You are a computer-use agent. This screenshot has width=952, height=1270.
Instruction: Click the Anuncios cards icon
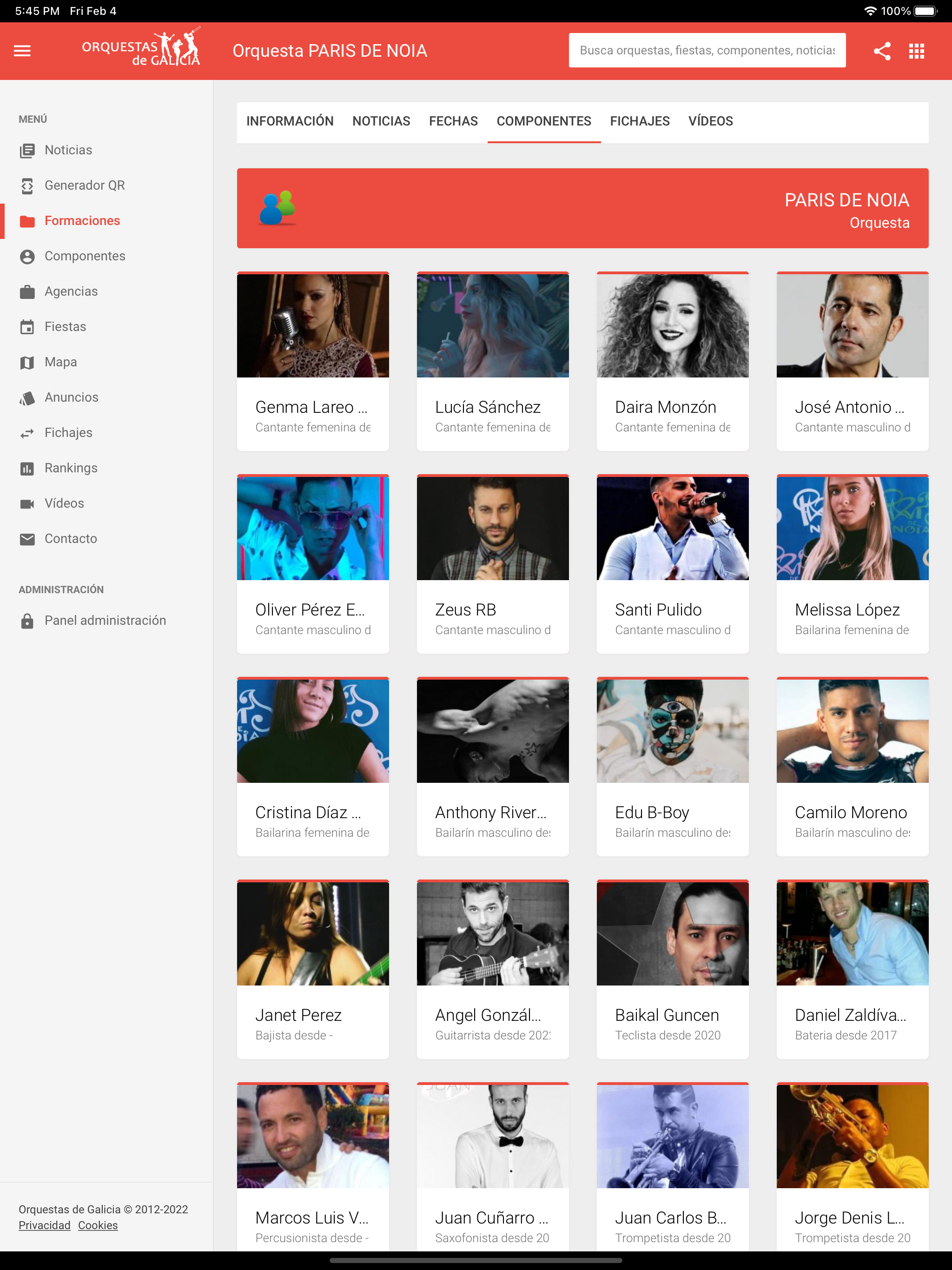pyautogui.click(x=27, y=397)
